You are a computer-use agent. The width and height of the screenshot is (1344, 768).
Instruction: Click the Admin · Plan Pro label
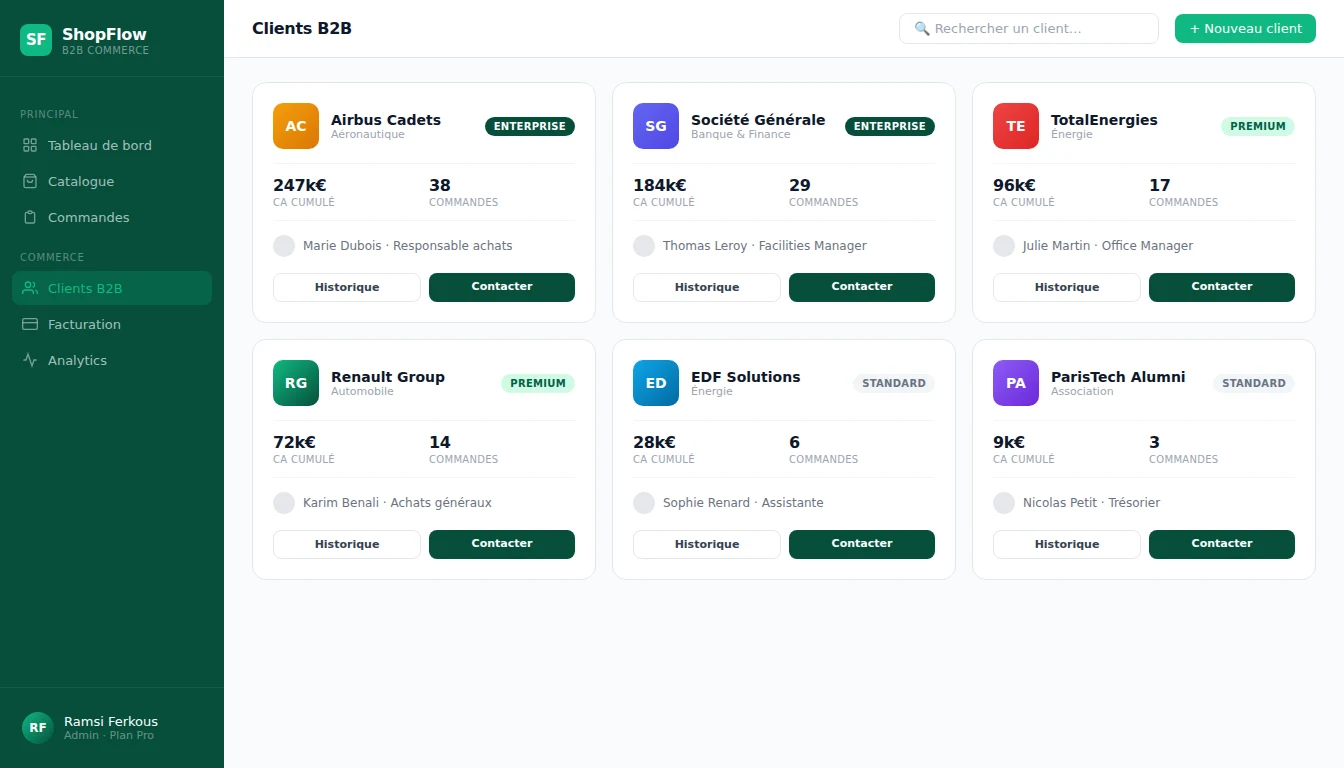click(x=109, y=736)
